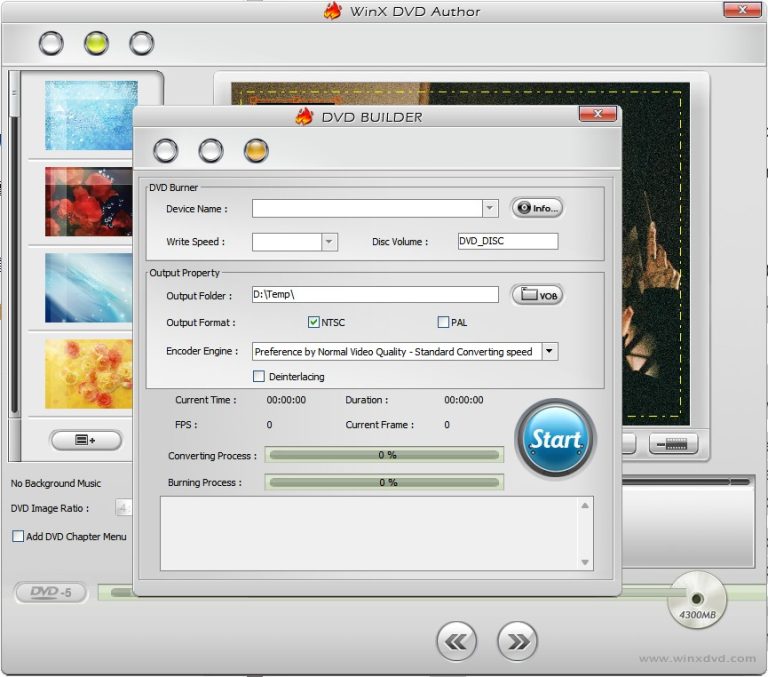Click the thumbnail list vertical scrollbar
768x677 pixels.
click(x=15, y=265)
